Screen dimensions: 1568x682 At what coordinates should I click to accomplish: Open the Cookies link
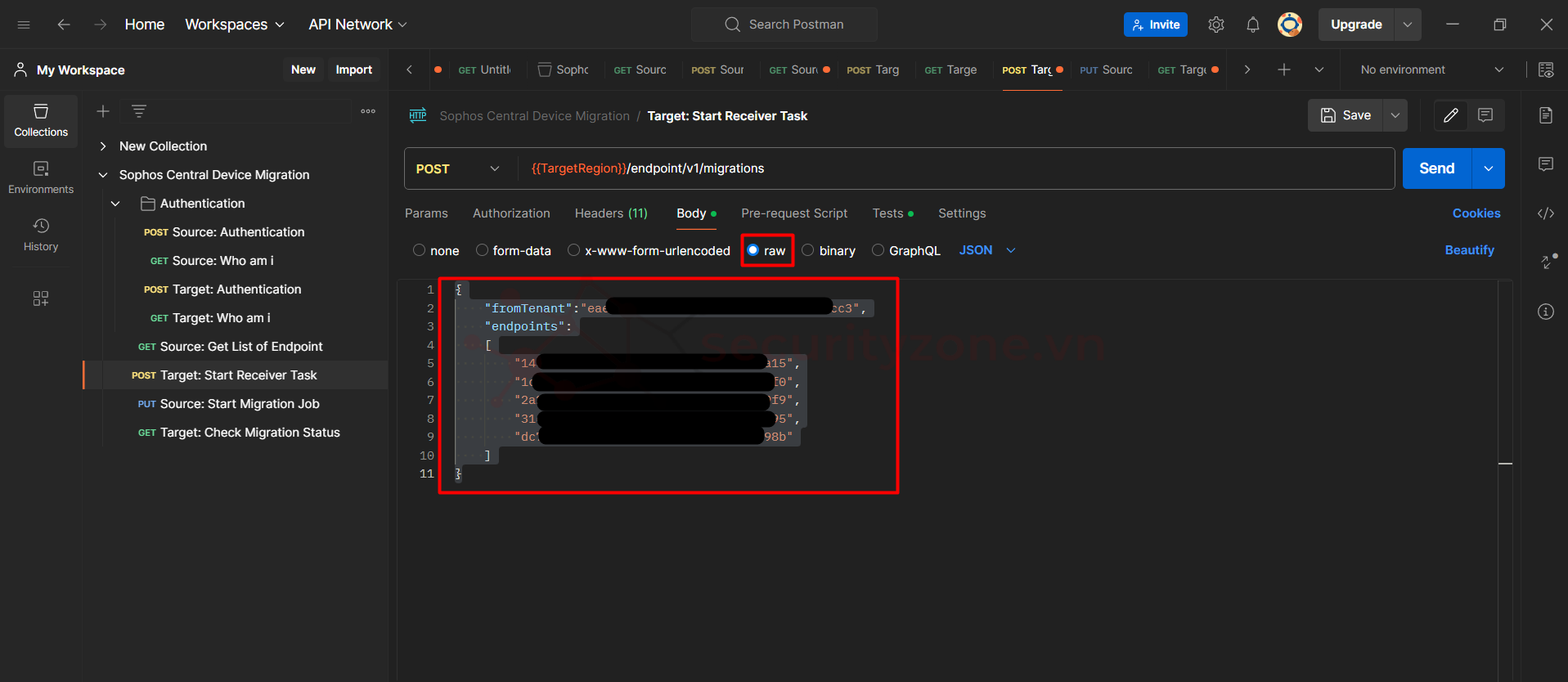1476,213
